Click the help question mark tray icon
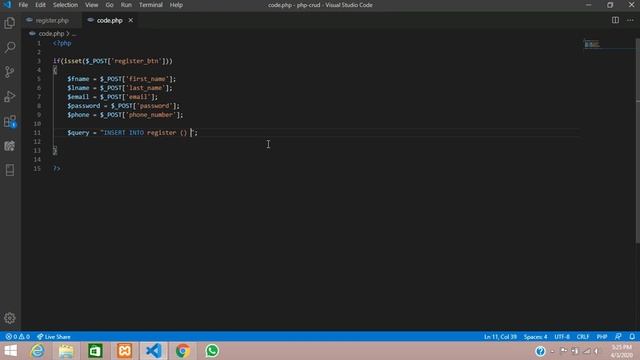The image size is (640, 360). coord(540,351)
